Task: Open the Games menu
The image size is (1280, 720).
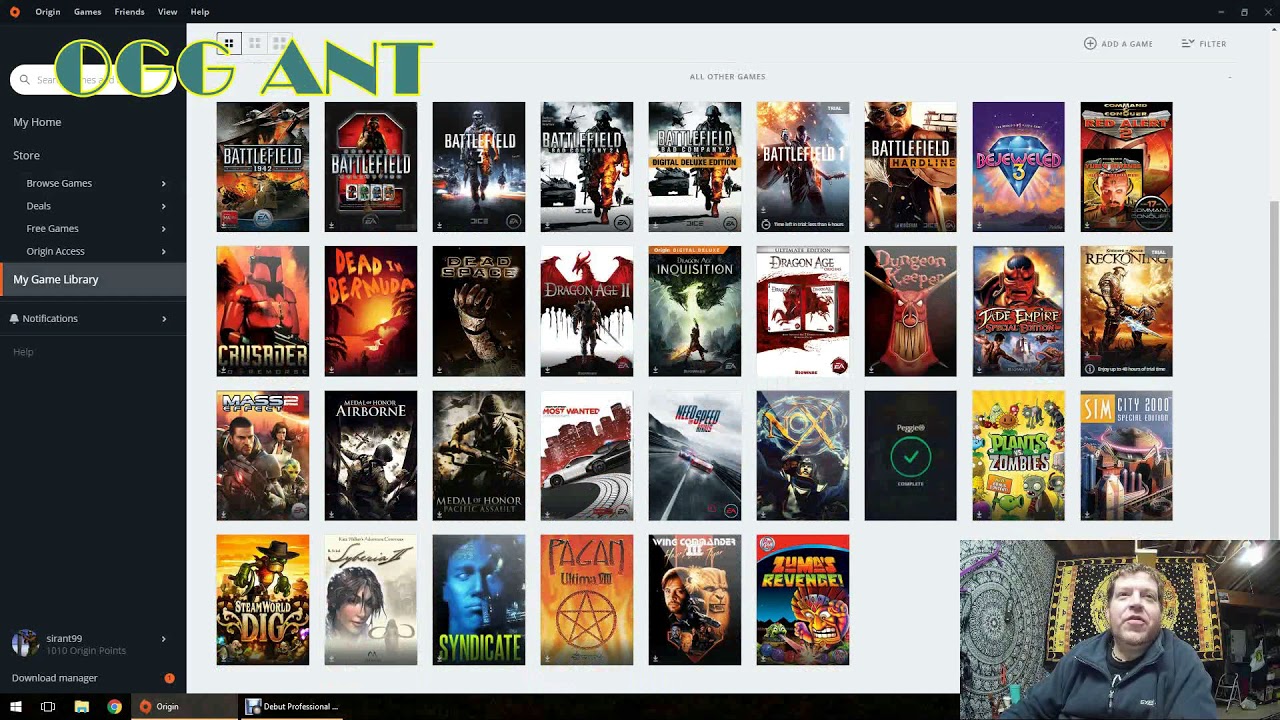Action: (87, 12)
